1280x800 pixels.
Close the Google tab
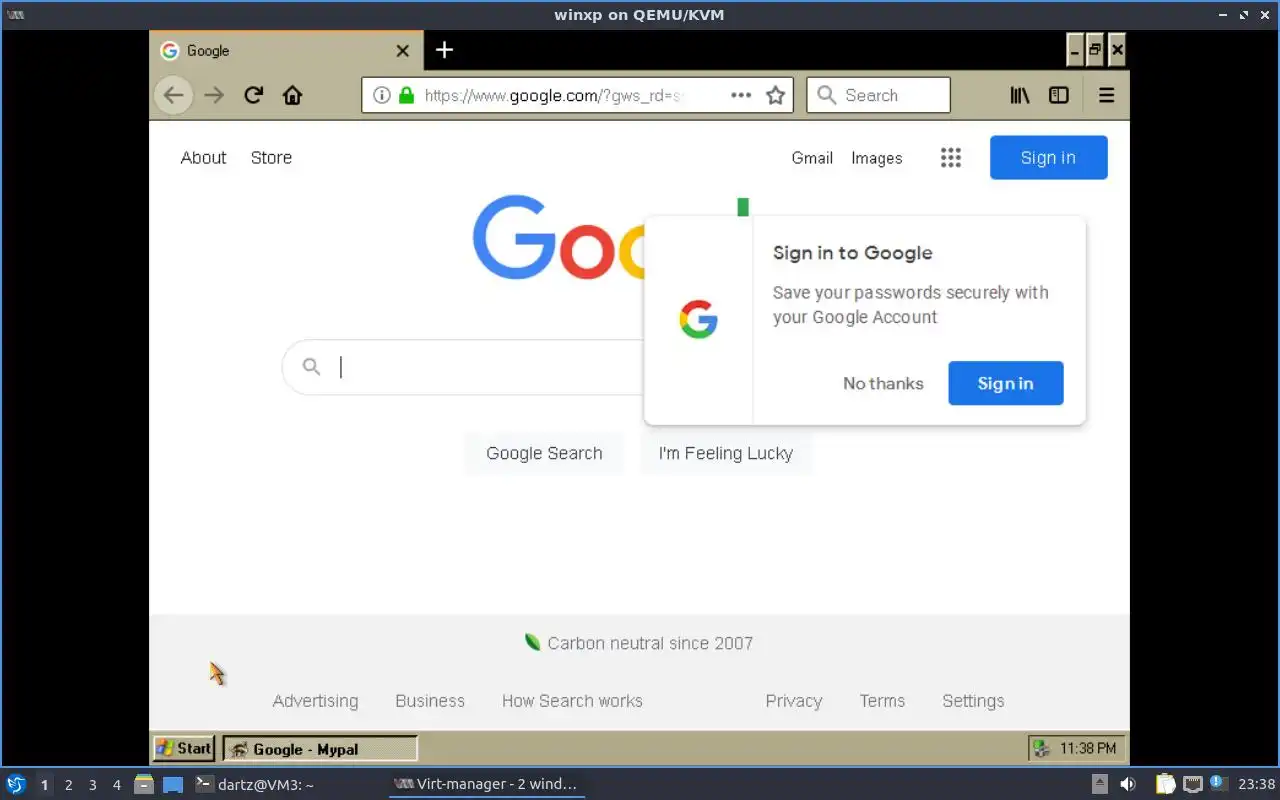click(x=402, y=50)
